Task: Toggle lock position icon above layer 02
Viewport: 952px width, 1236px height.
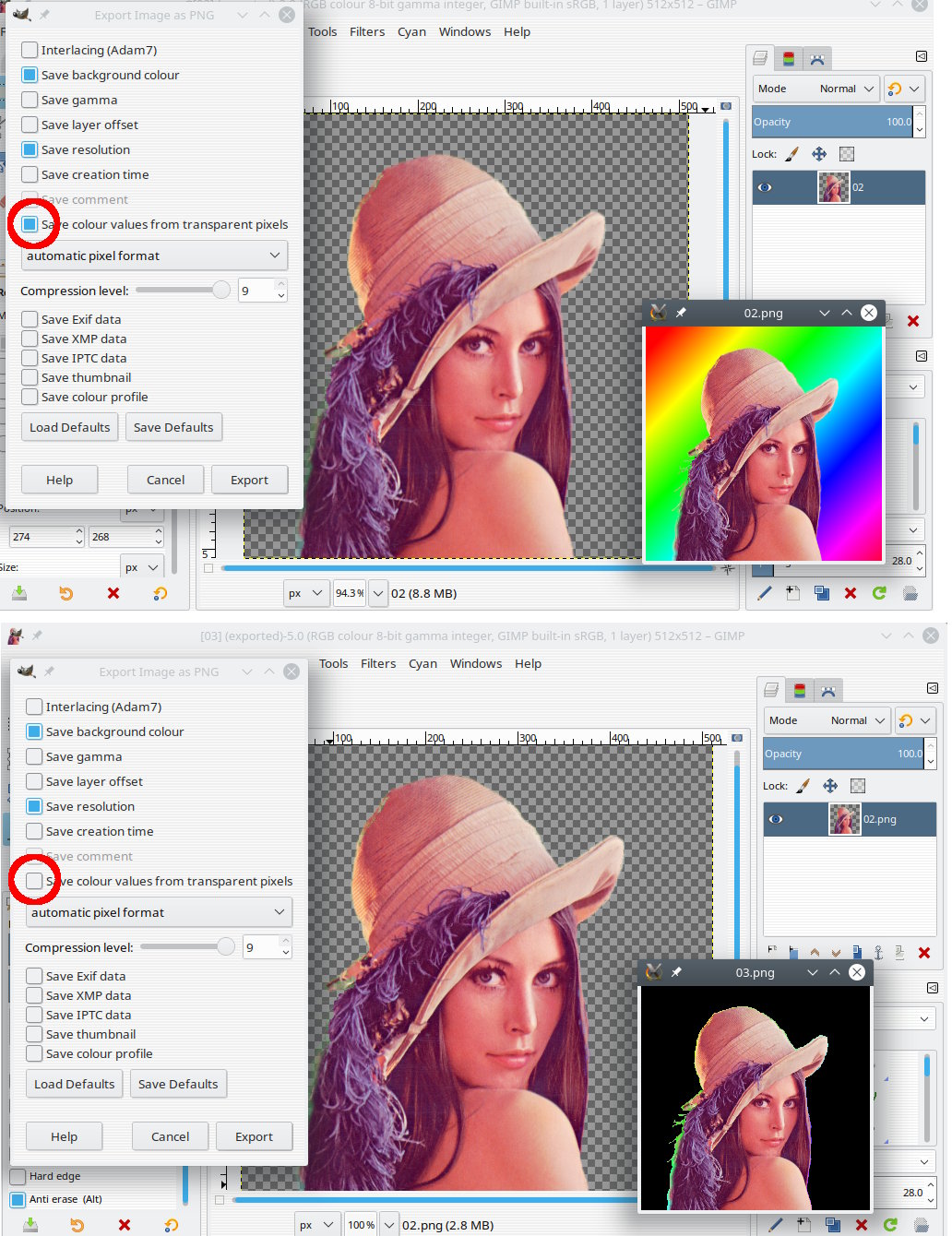Action: (819, 154)
